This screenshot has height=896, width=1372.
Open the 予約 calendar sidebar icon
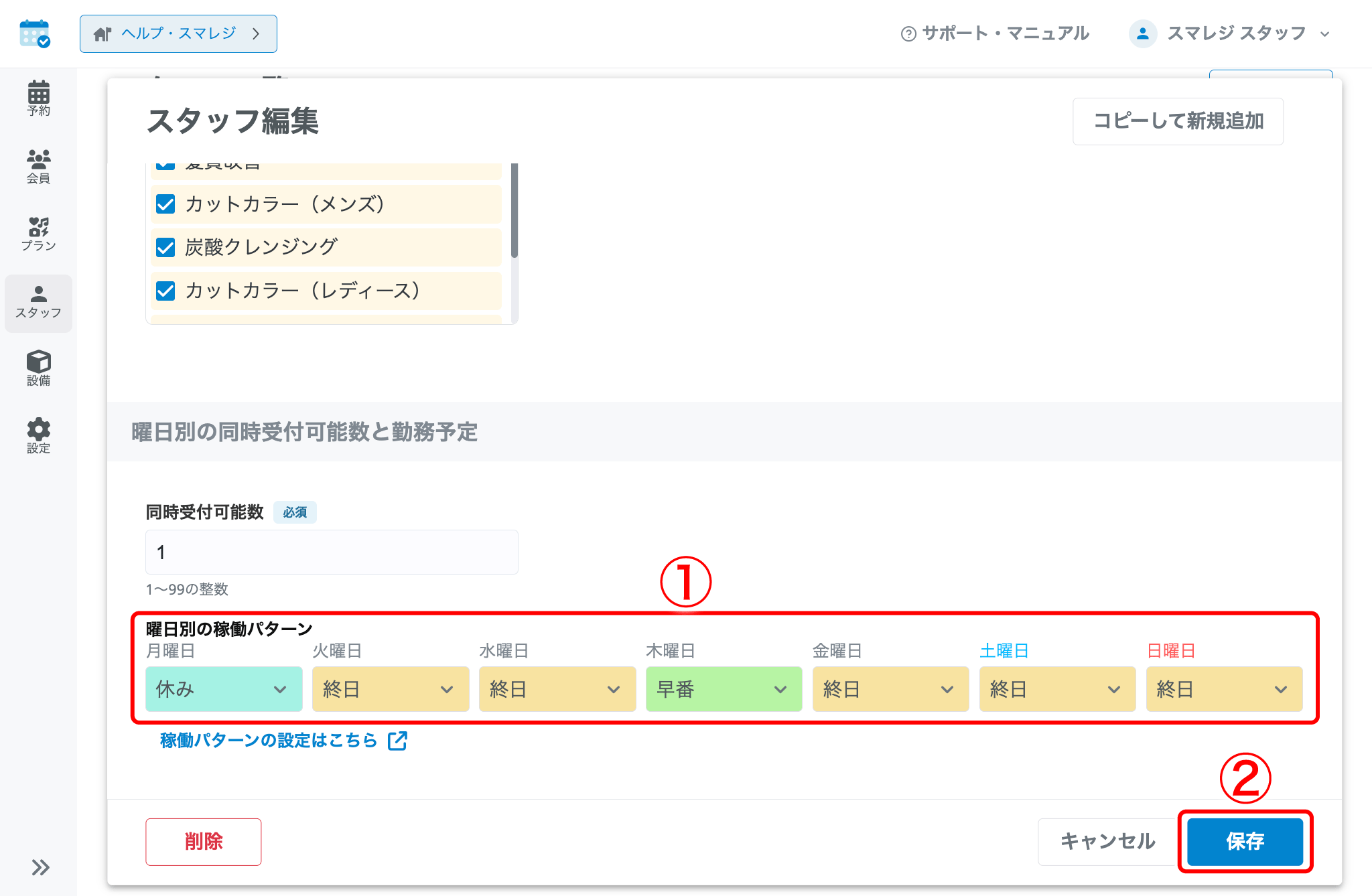tap(38, 98)
